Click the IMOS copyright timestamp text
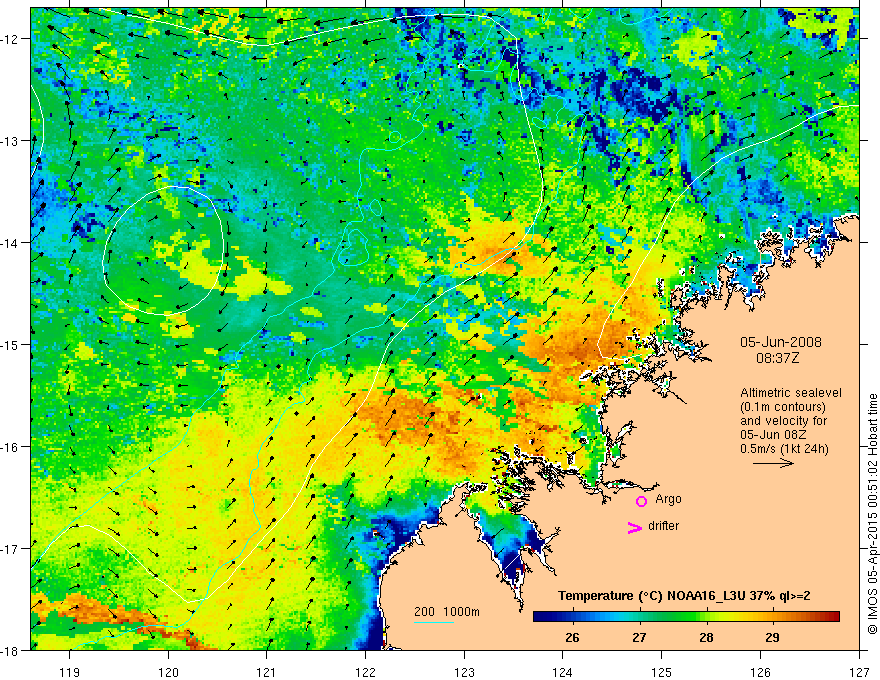The width and height of the screenshot is (880, 680). (872, 512)
